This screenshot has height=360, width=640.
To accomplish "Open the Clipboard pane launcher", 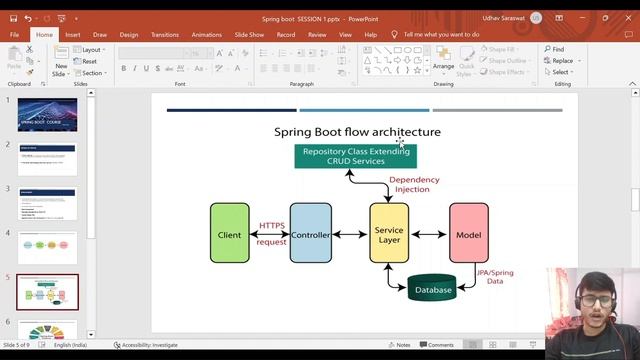I will 43,84.
